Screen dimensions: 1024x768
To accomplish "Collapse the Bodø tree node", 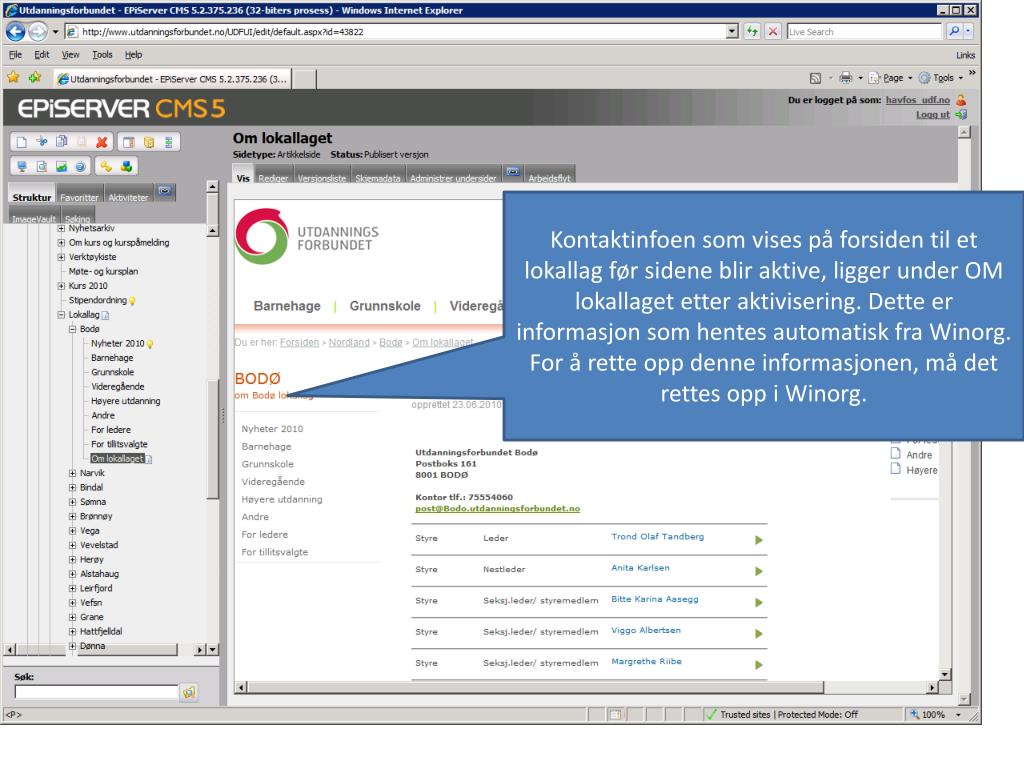I will pyautogui.click(x=72, y=329).
